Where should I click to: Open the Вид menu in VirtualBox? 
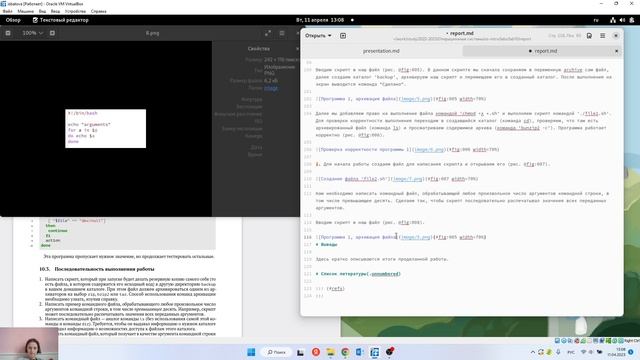click(x=42, y=11)
